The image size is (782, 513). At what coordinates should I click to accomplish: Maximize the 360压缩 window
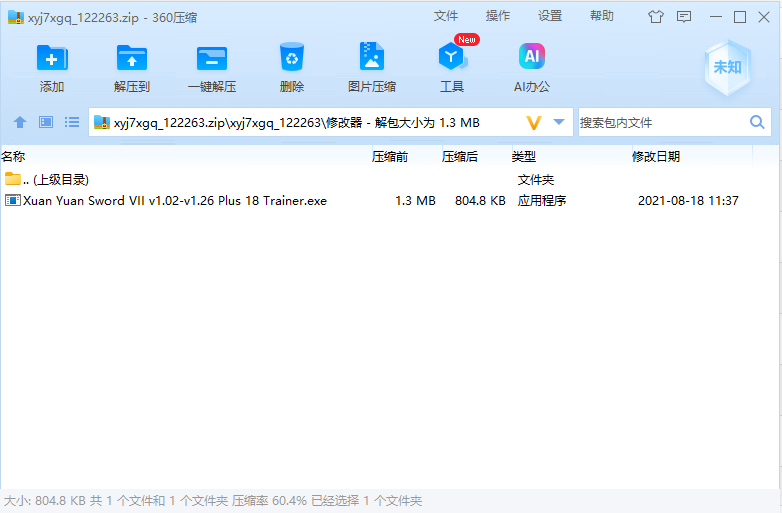[740, 17]
